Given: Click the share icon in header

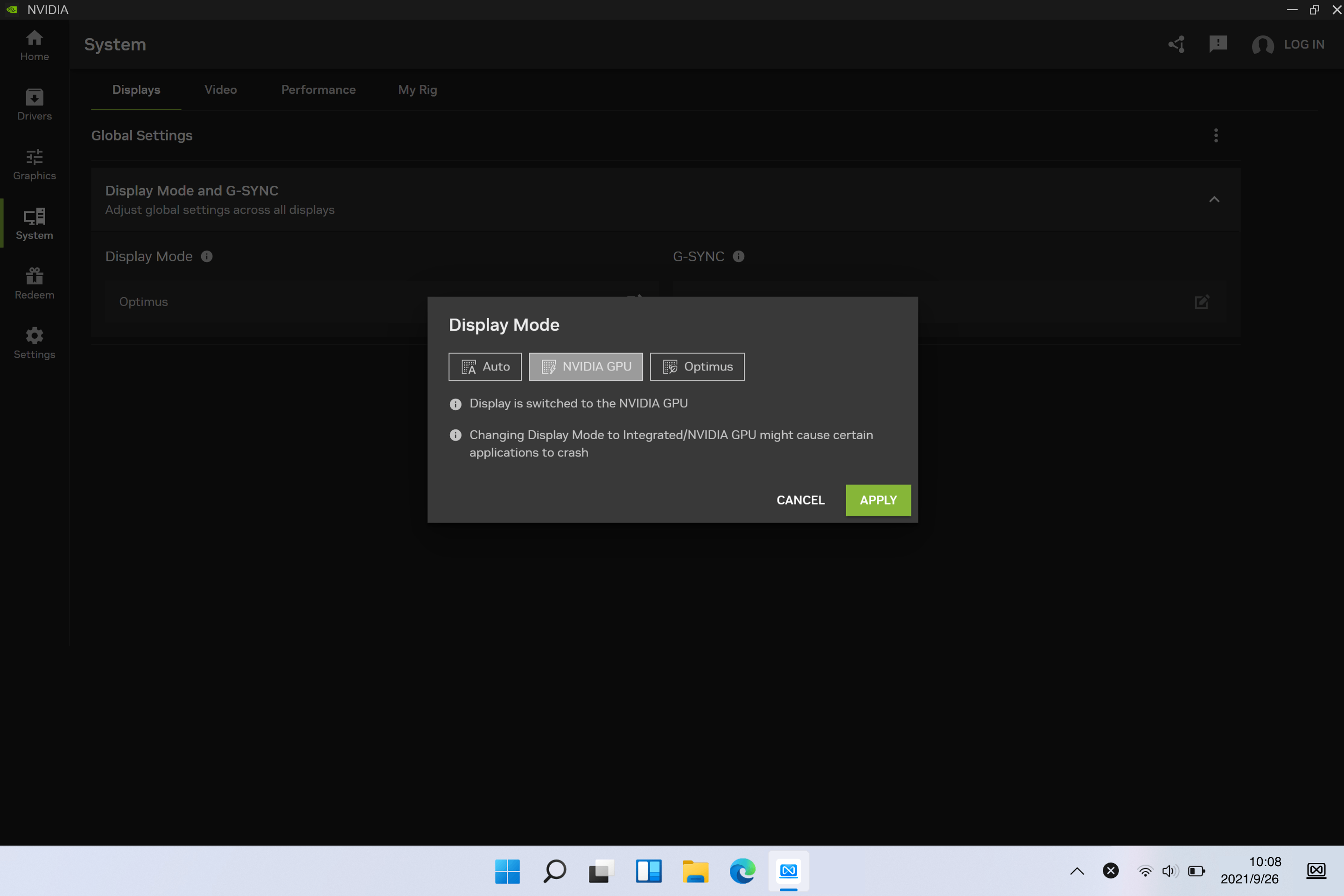Looking at the screenshot, I should 1176,45.
